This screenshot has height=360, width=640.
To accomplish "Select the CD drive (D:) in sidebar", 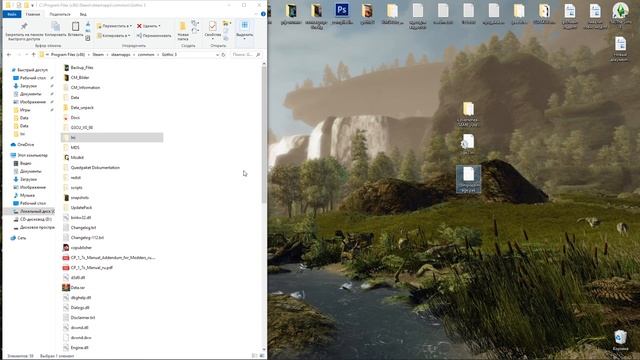I will 33,219.
